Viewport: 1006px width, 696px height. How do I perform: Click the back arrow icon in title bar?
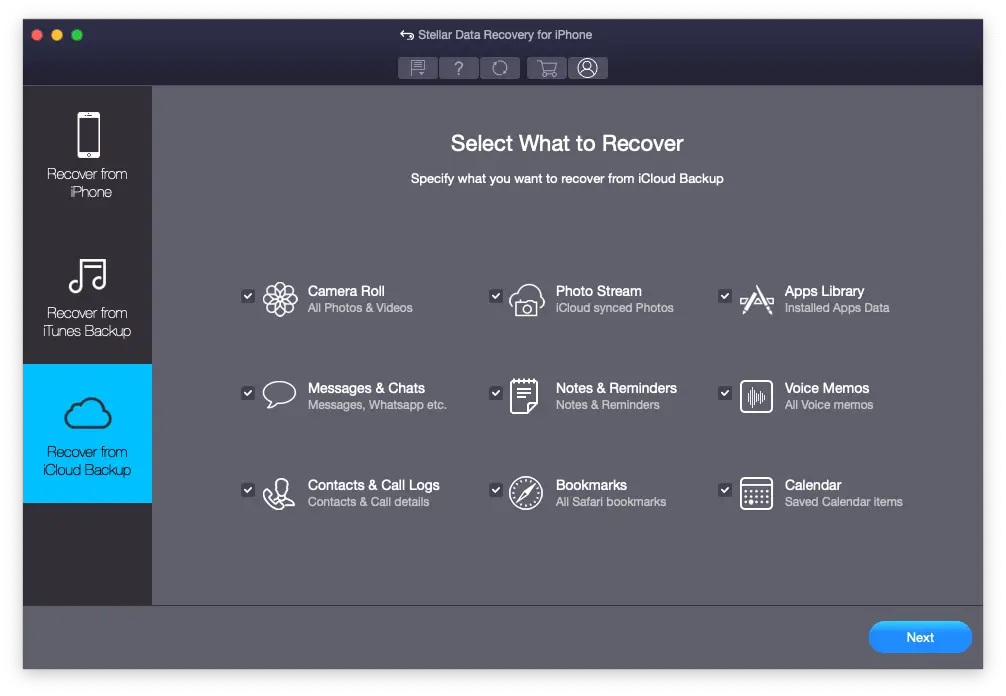(407, 35)
